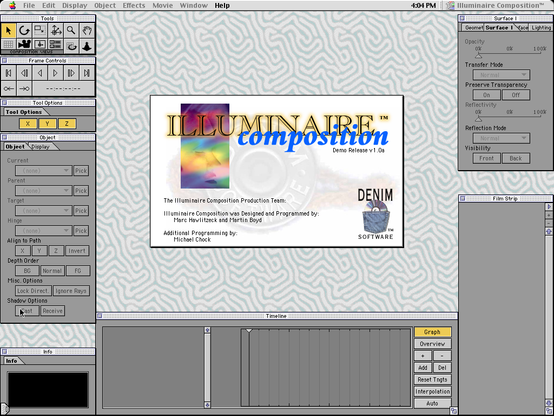Jump to the last frame
554x416 pixels.
(x=87, y=73)
